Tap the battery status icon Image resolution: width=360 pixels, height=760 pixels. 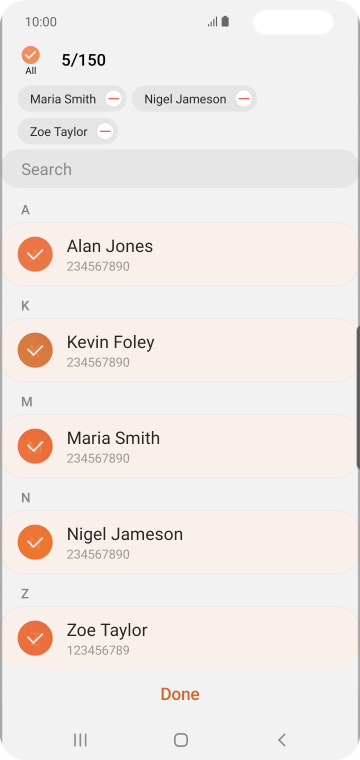pos(225,22)
